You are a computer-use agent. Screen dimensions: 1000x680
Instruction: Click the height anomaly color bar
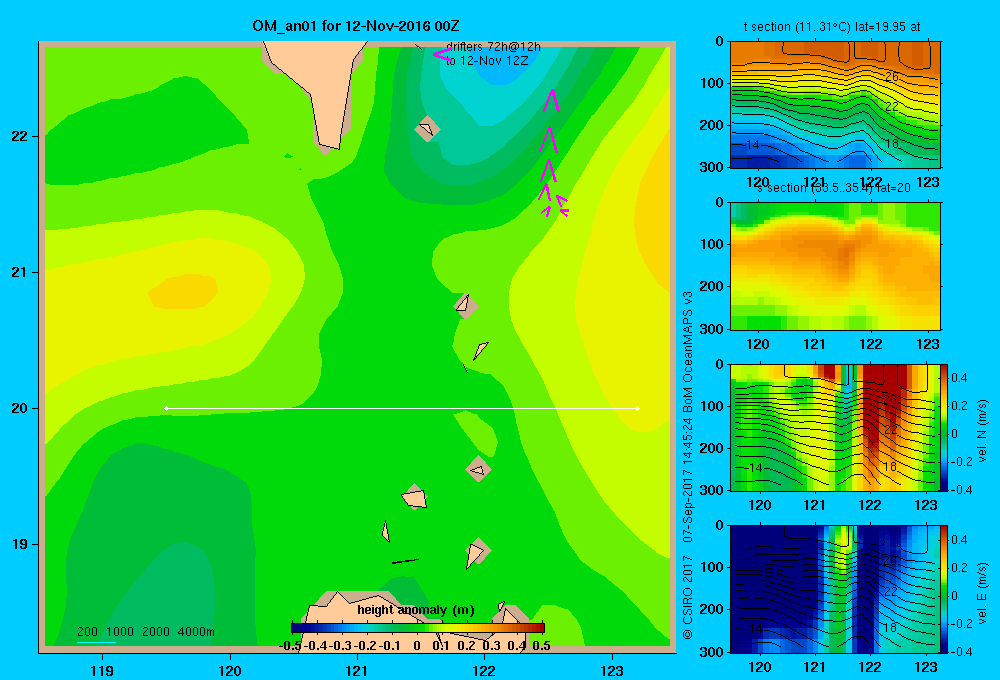coord(418,628)
